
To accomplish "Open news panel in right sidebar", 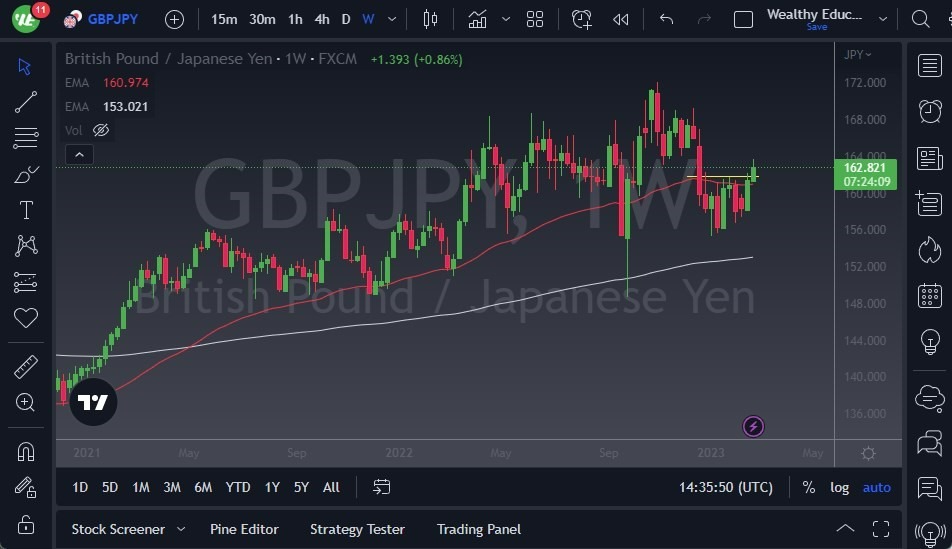I will click(930, 159).
